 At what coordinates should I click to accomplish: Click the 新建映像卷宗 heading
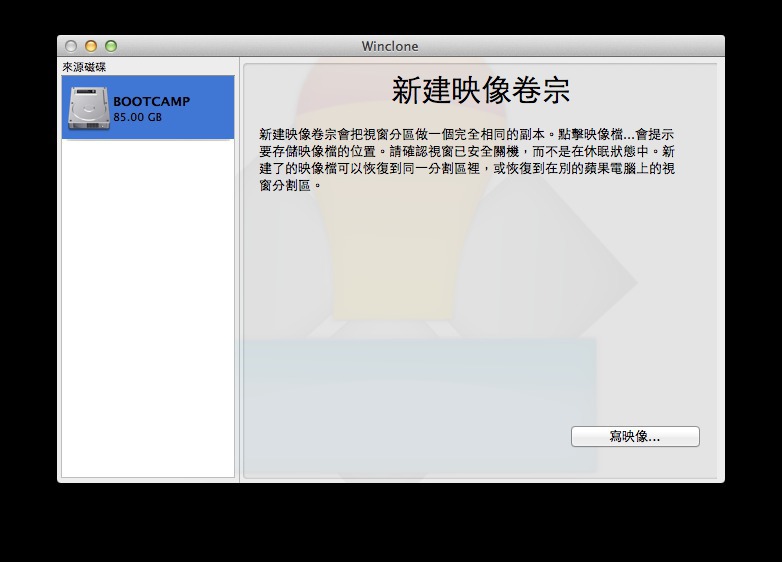pyautogui.click(x=481, y=90)
